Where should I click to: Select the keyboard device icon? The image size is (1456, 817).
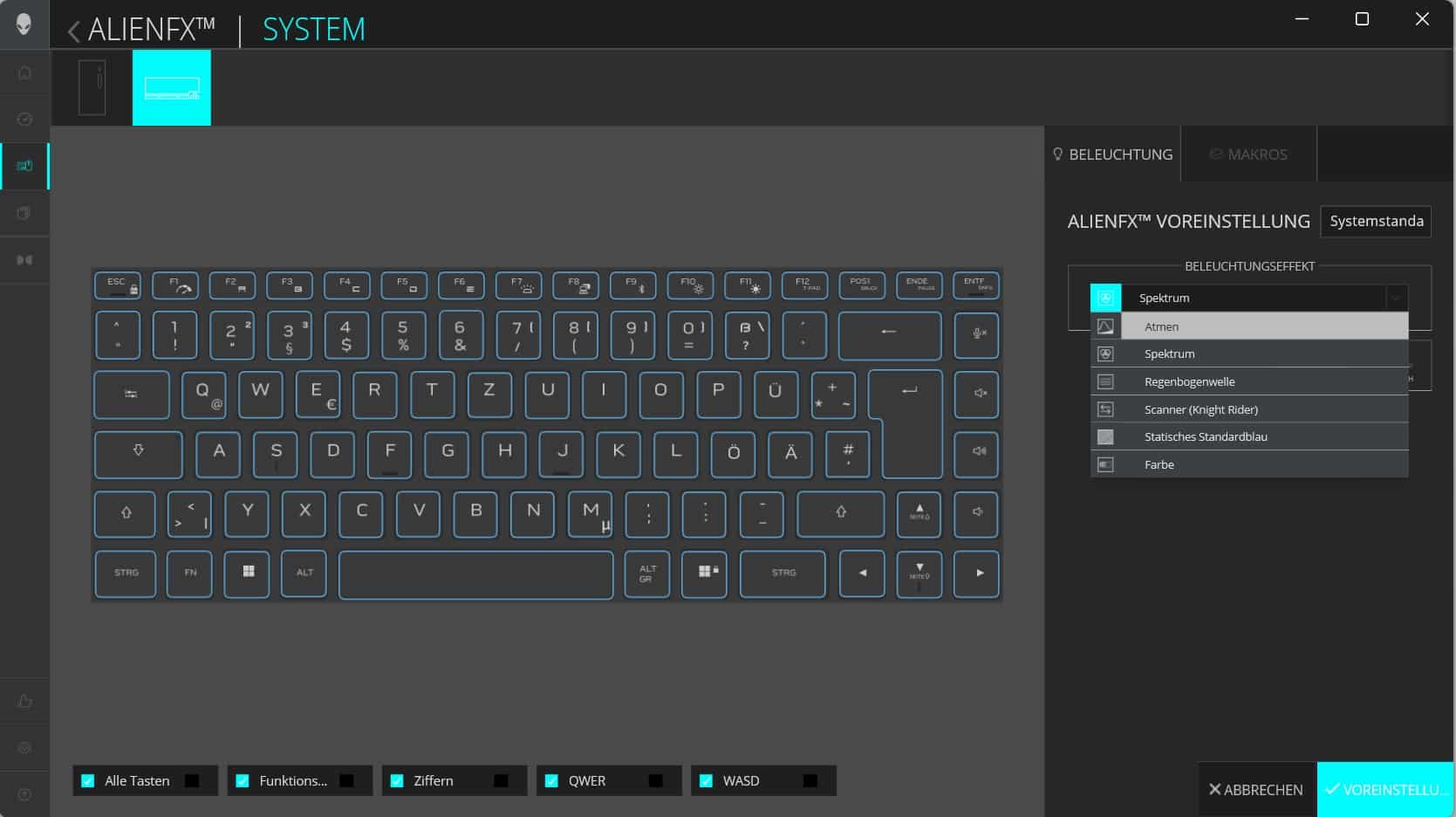coord(172,87)
